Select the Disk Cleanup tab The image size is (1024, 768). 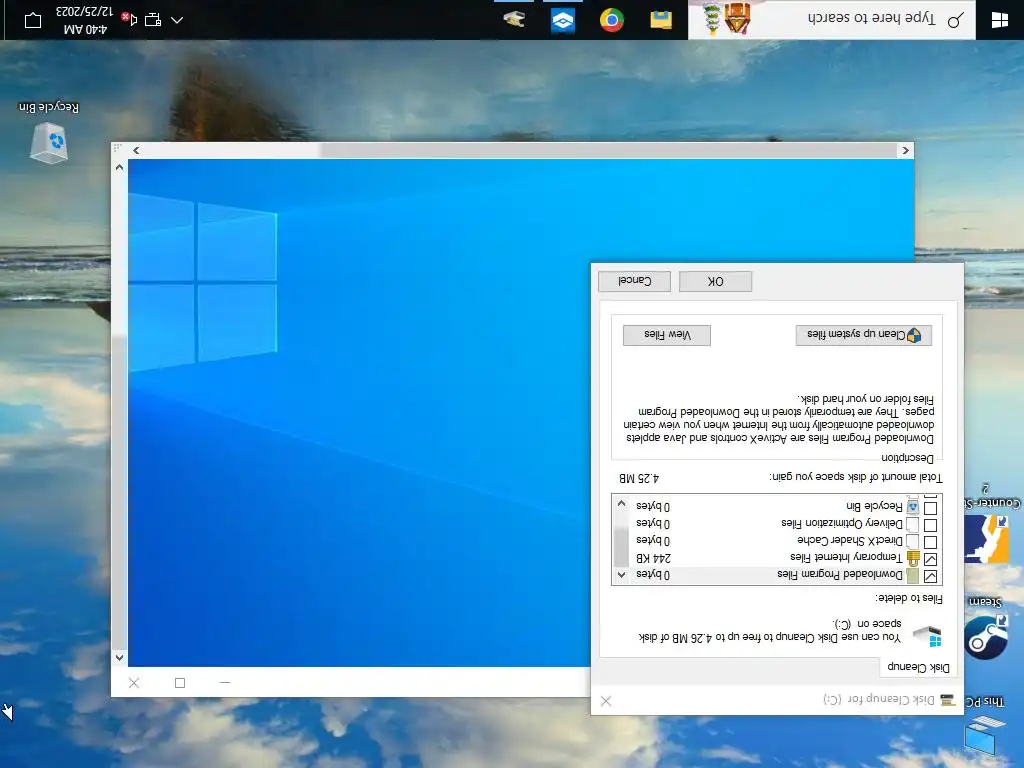918,667
